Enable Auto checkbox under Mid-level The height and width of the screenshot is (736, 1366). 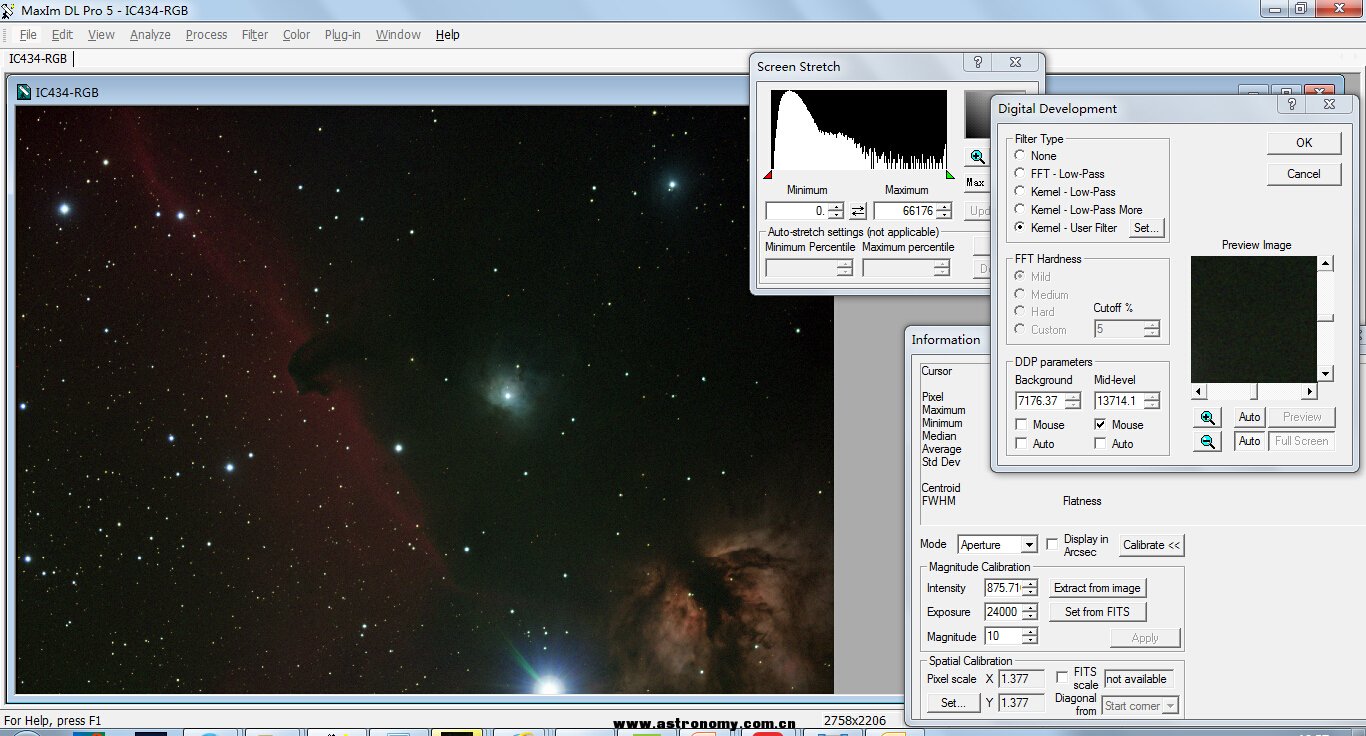1100,444
